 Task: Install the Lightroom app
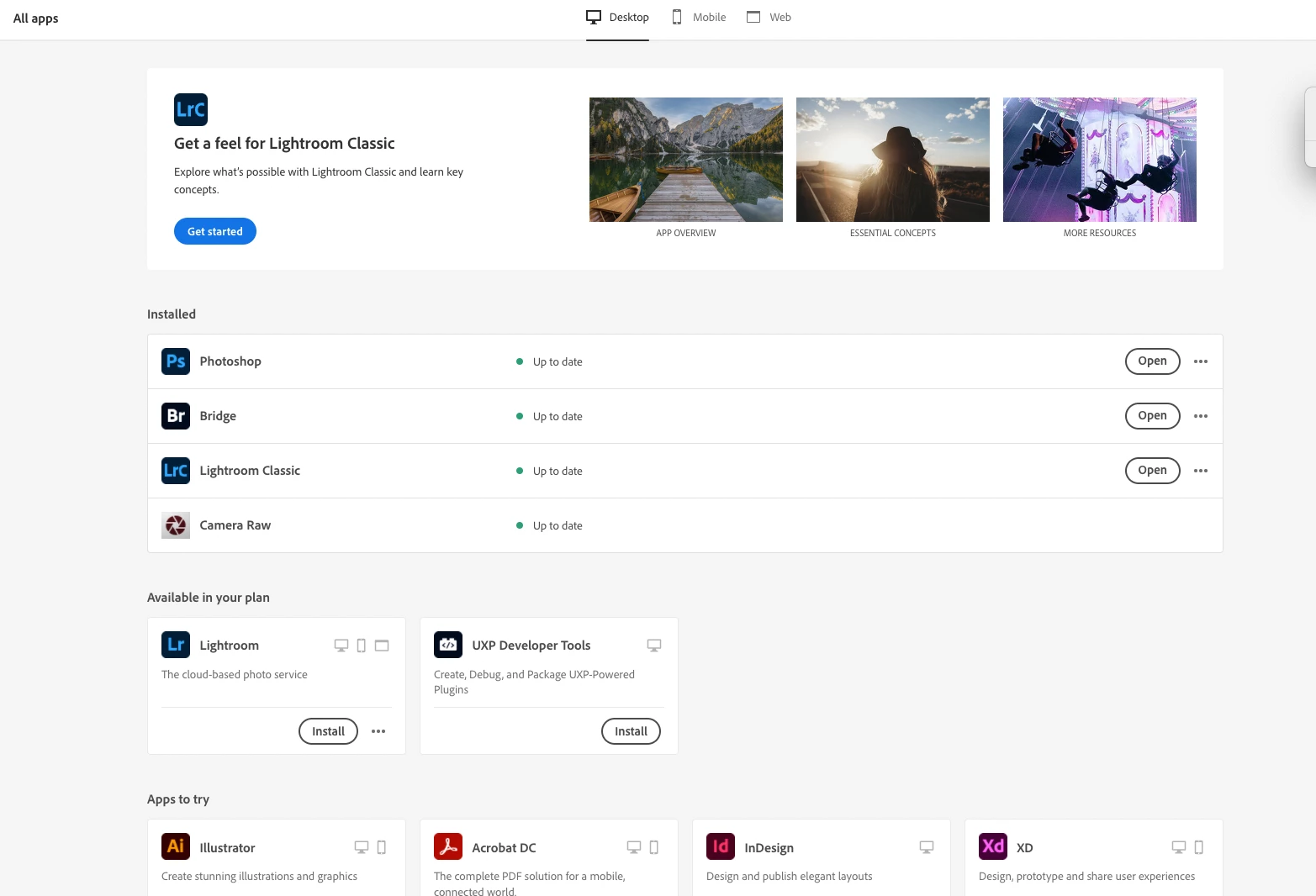[x=328, y=731]
